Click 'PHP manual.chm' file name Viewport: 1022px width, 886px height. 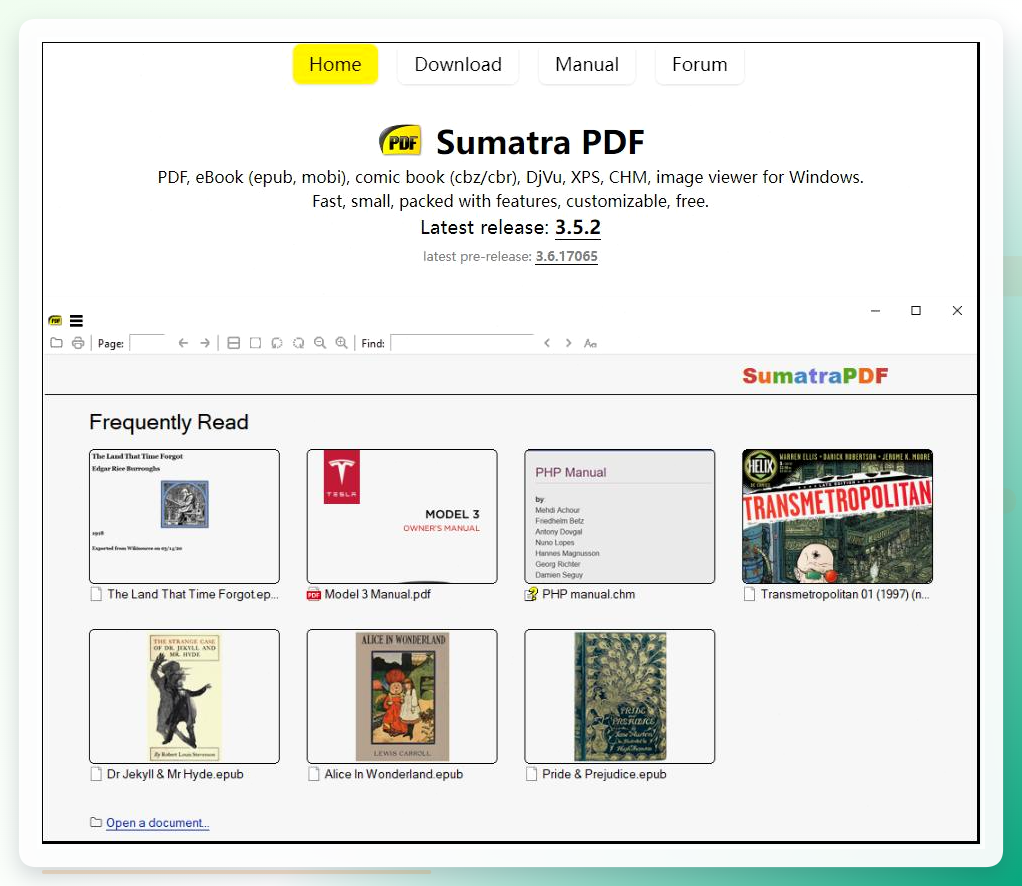(x=589, y=594)
